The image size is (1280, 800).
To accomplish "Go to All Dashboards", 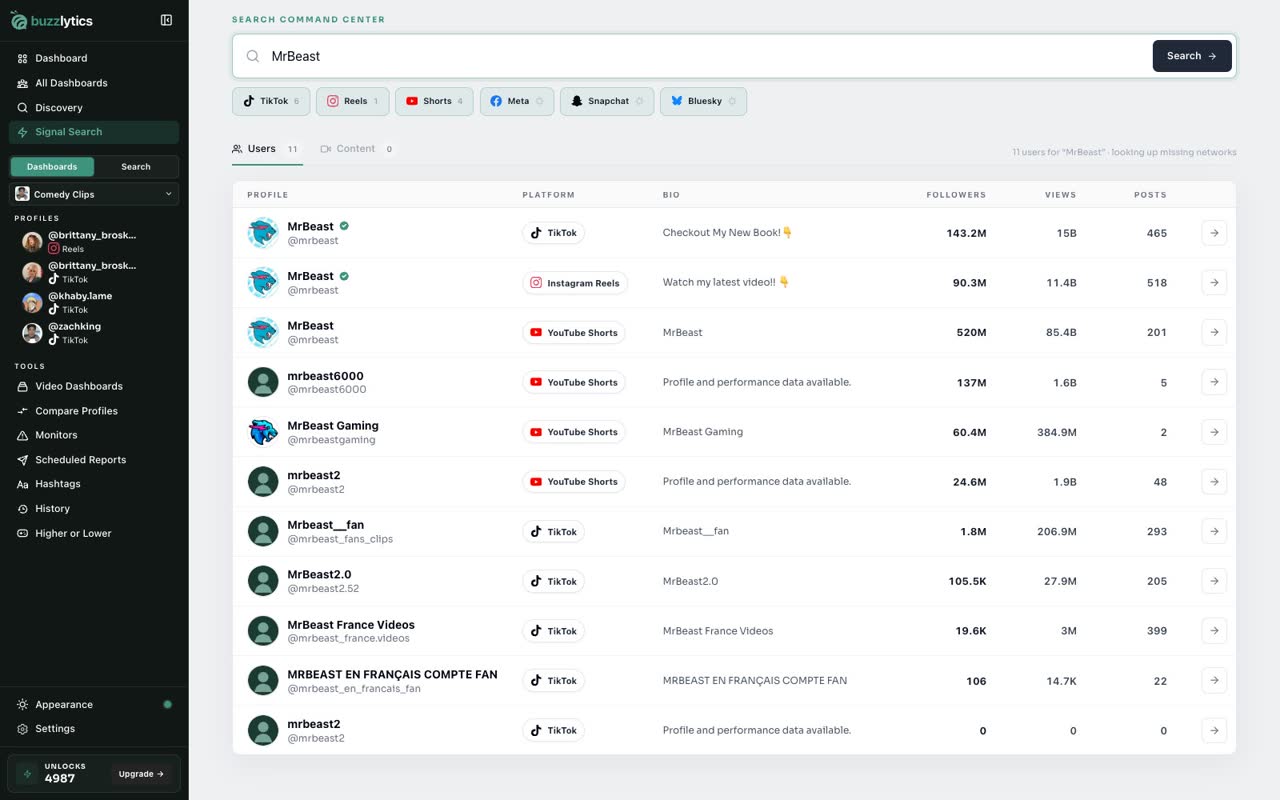I will pyautogui.click(x=94, y=83).
